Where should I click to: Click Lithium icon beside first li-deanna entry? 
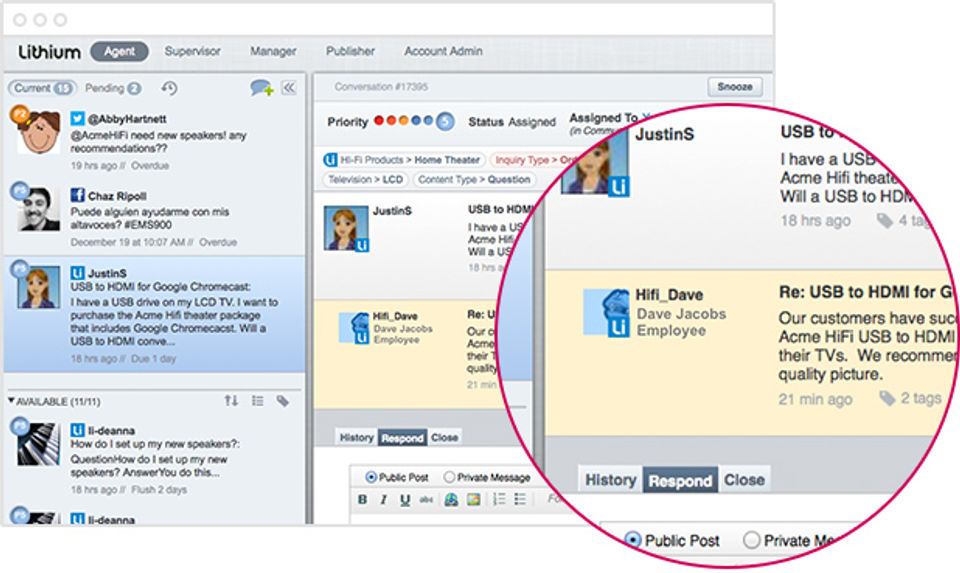point(77,430)
